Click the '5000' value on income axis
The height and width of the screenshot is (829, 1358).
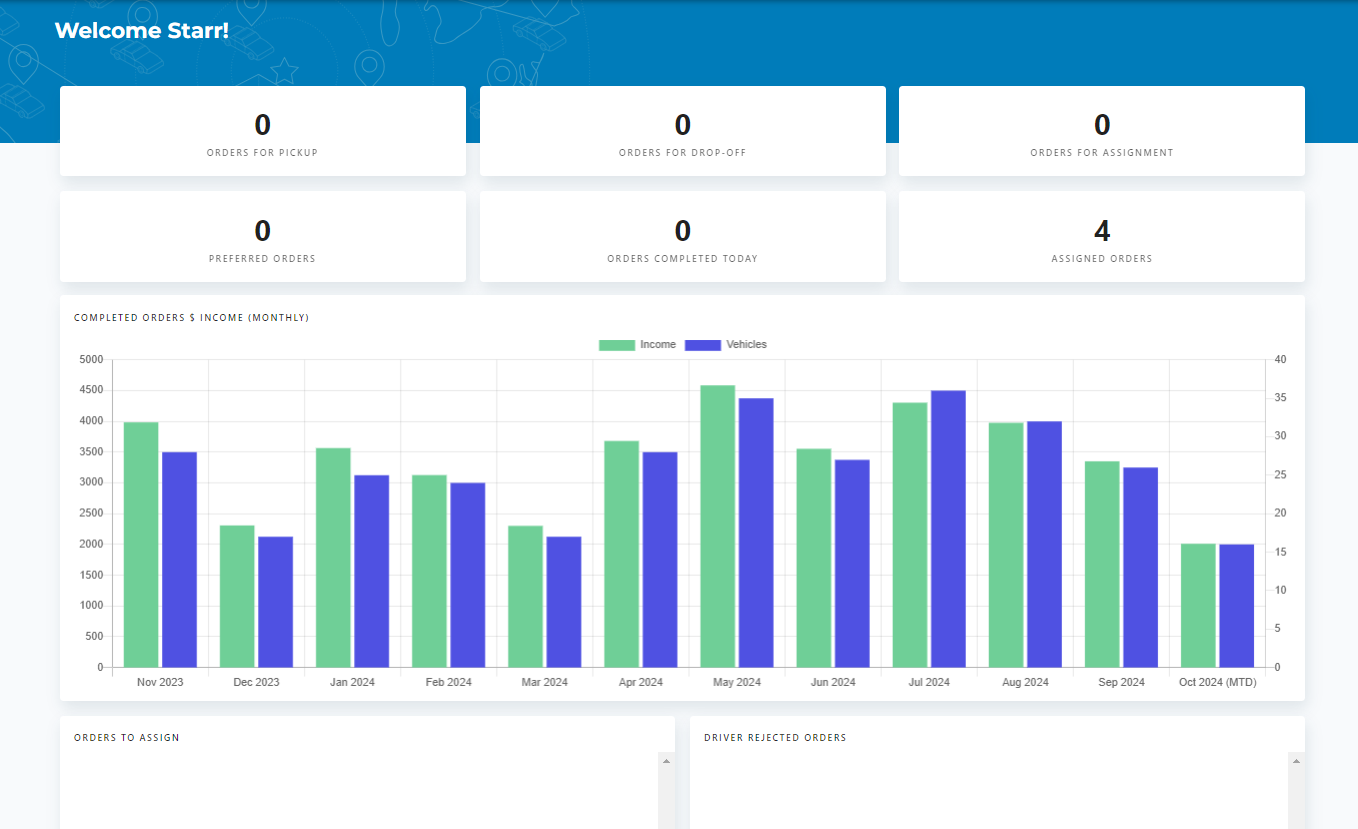pyautogui.click(x=91, y=359)
